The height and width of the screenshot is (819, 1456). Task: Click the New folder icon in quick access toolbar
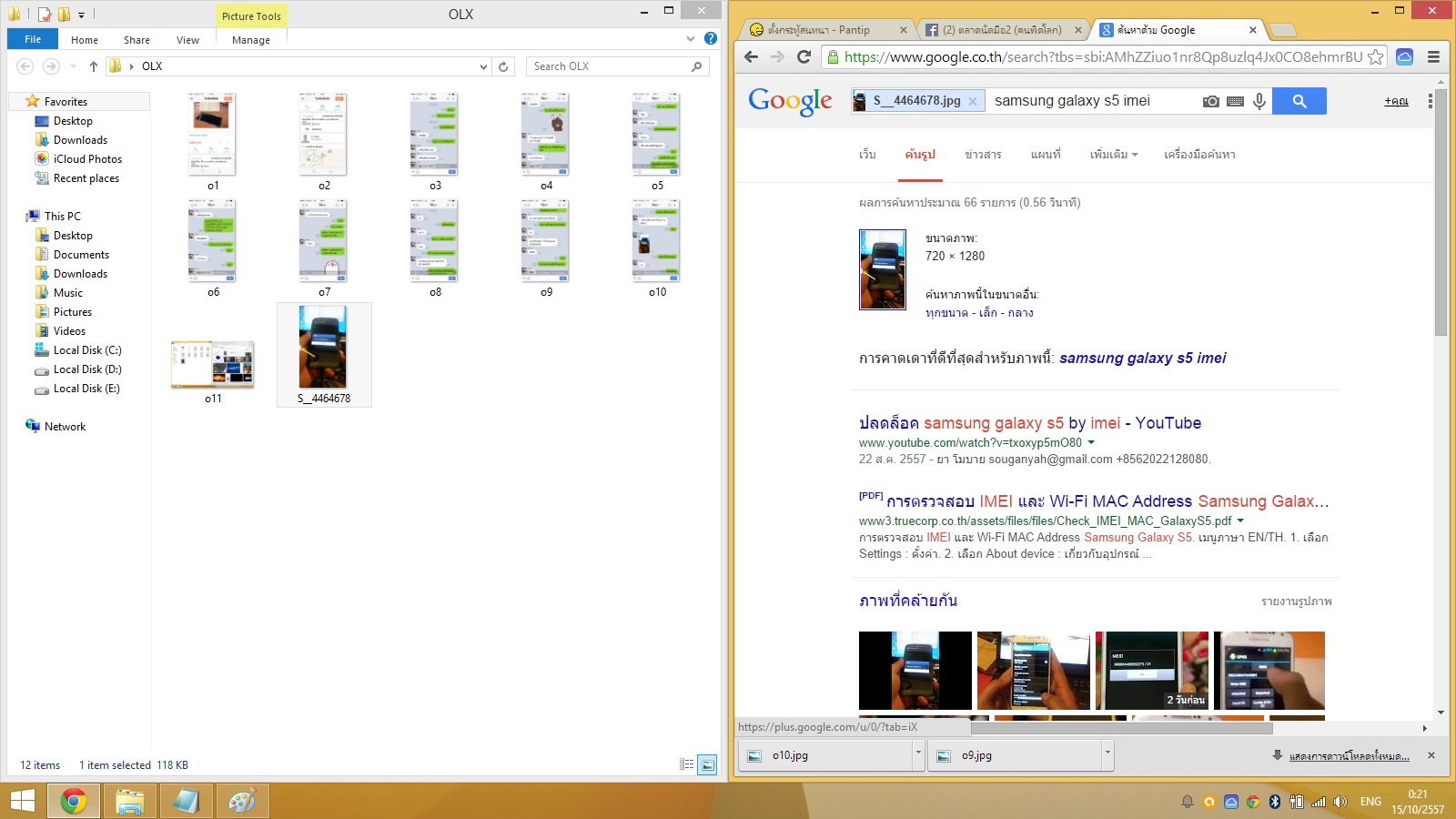[x=64, y=15]
